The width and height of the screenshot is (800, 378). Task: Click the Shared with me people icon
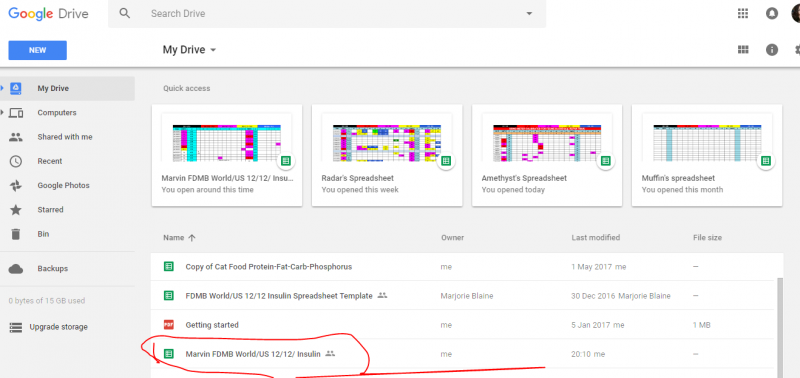click(16, 137)
